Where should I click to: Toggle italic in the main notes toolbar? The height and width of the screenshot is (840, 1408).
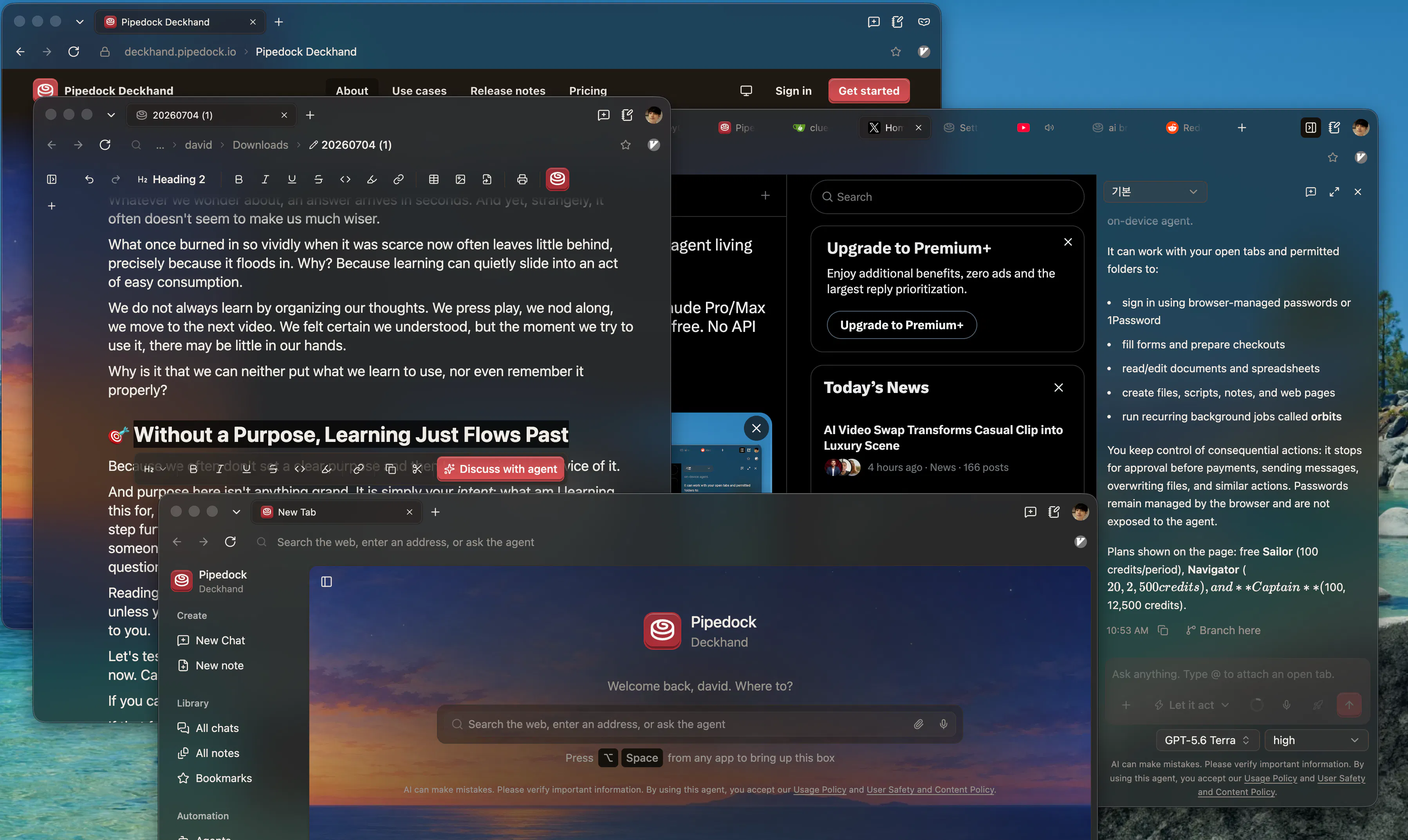pos(265,179)
